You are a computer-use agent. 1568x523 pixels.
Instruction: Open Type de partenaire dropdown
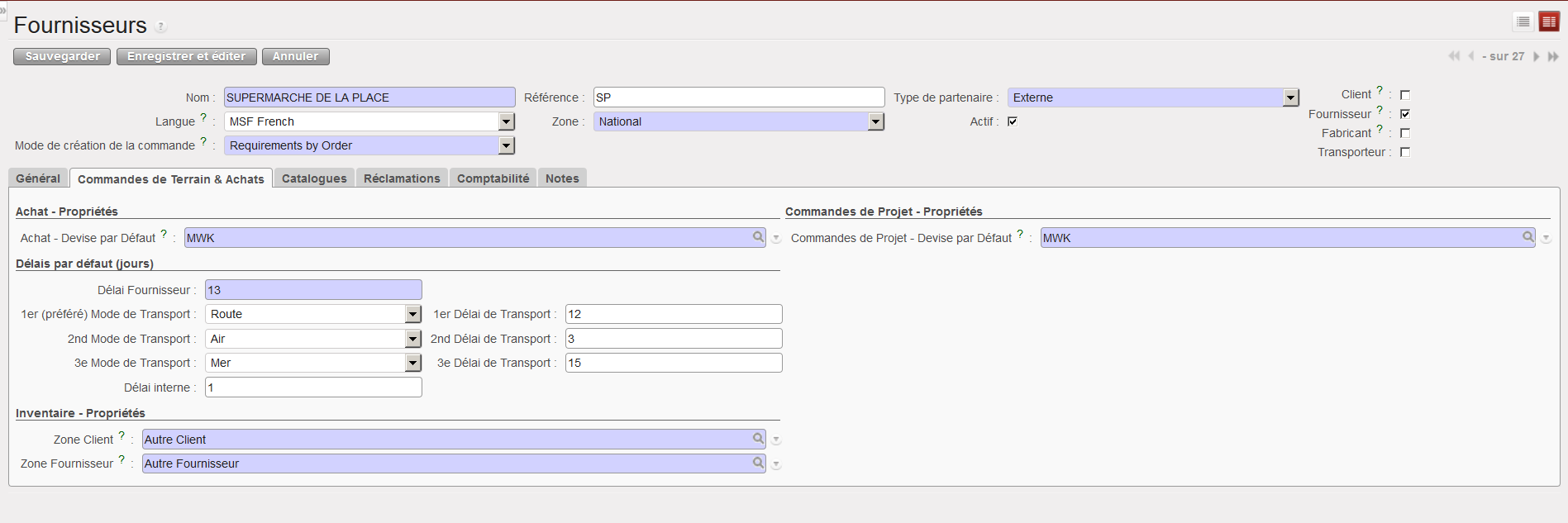pyautogui.click(x=1290, y=97)
